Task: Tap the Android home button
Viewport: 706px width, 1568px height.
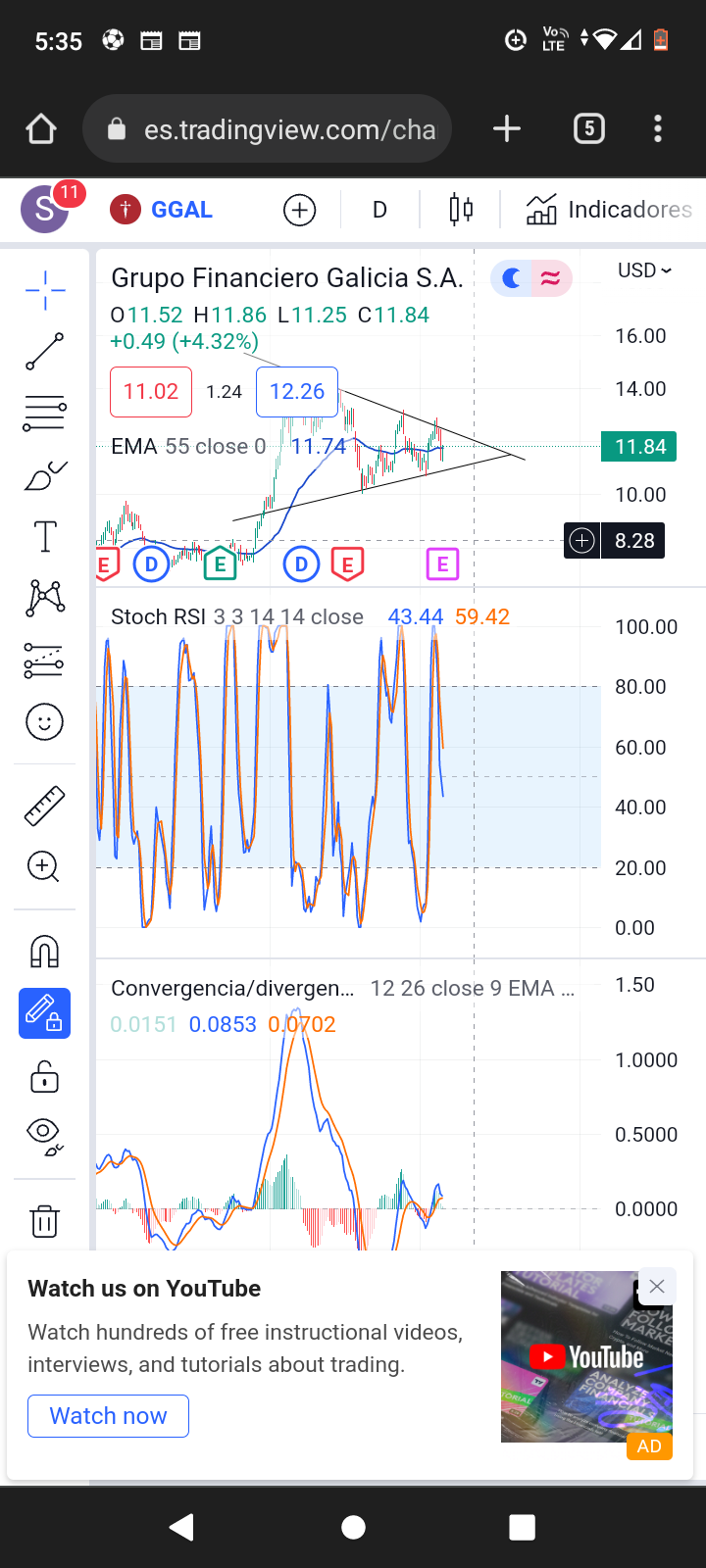Action: pyautogui.click(x=353, y=1527)
